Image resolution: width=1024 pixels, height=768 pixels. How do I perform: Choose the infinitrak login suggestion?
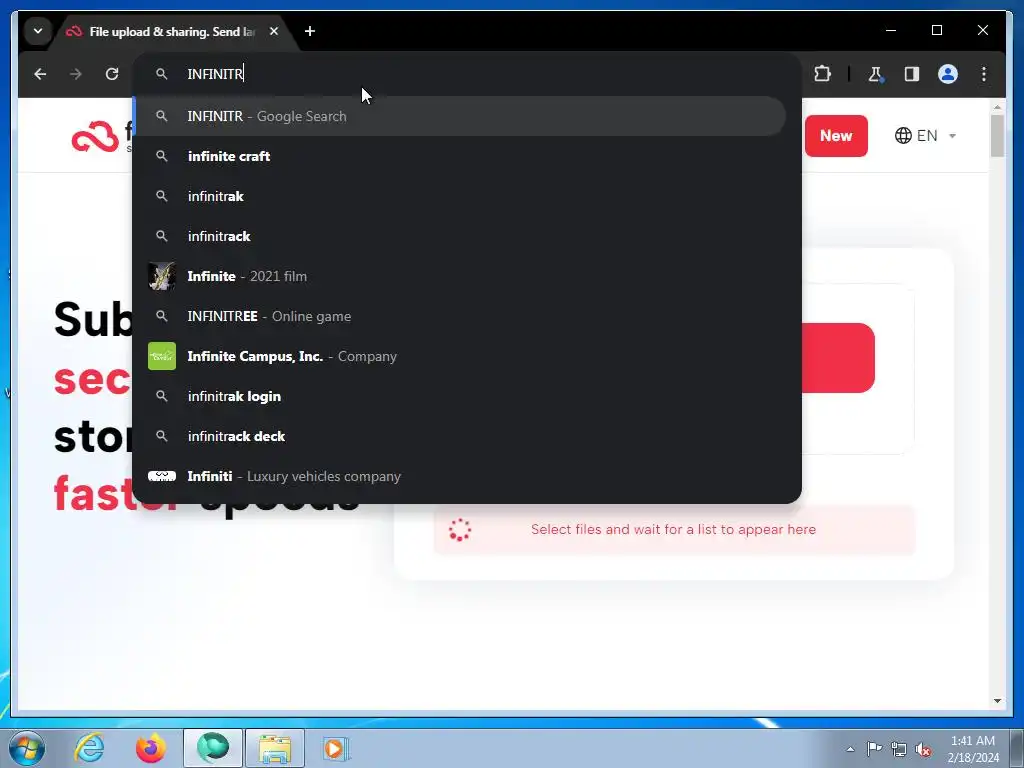(459, 396)
